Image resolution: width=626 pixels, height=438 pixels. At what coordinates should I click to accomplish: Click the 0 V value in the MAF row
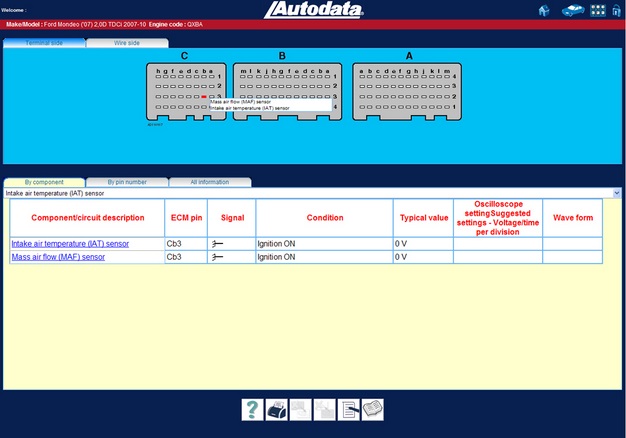coord(401,257)
